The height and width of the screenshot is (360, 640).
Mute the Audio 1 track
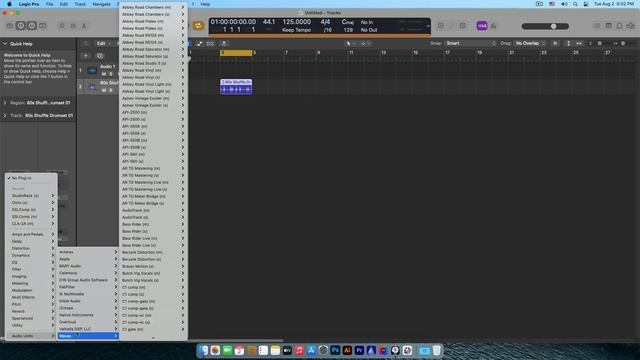104,74
